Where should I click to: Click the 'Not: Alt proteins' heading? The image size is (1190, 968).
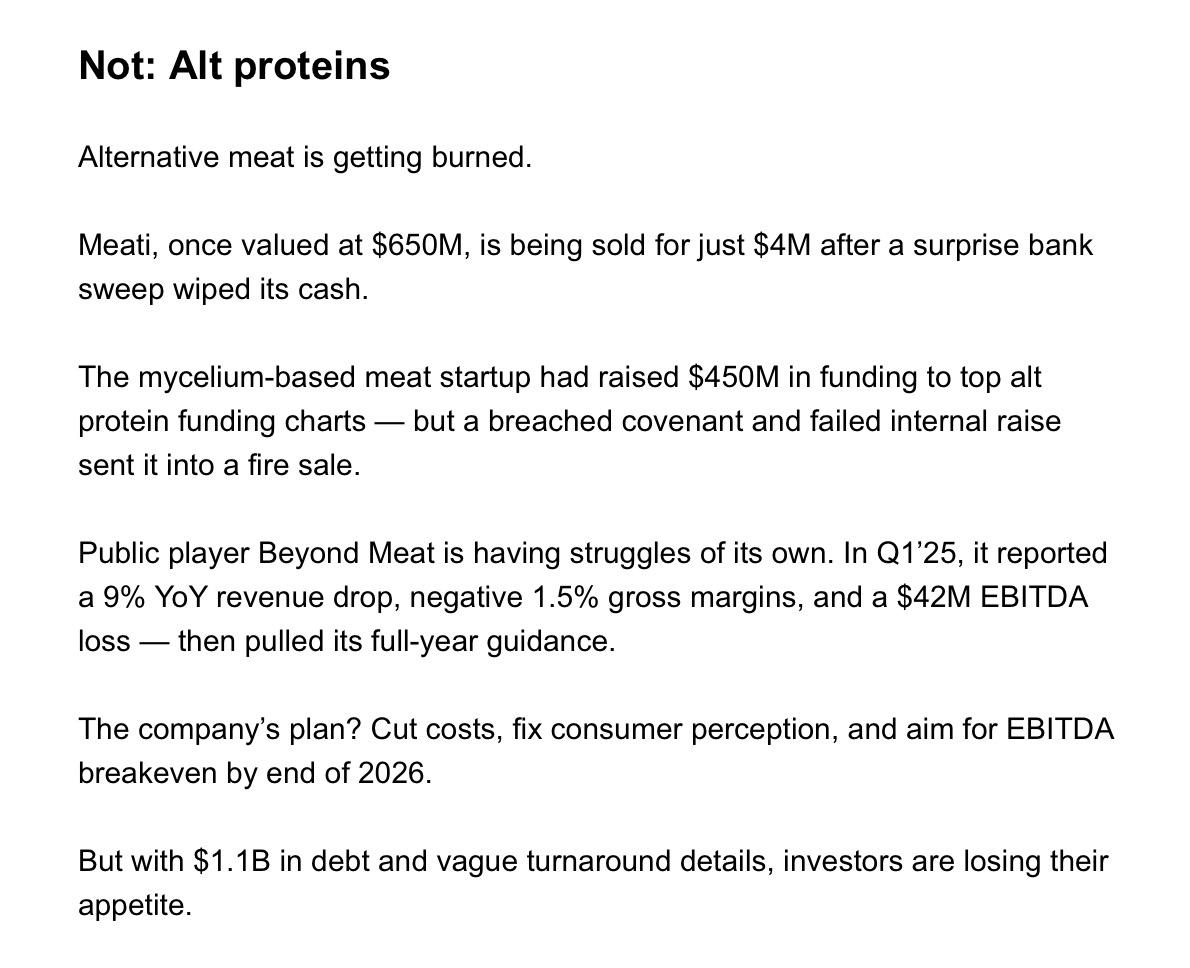point(234,65)
